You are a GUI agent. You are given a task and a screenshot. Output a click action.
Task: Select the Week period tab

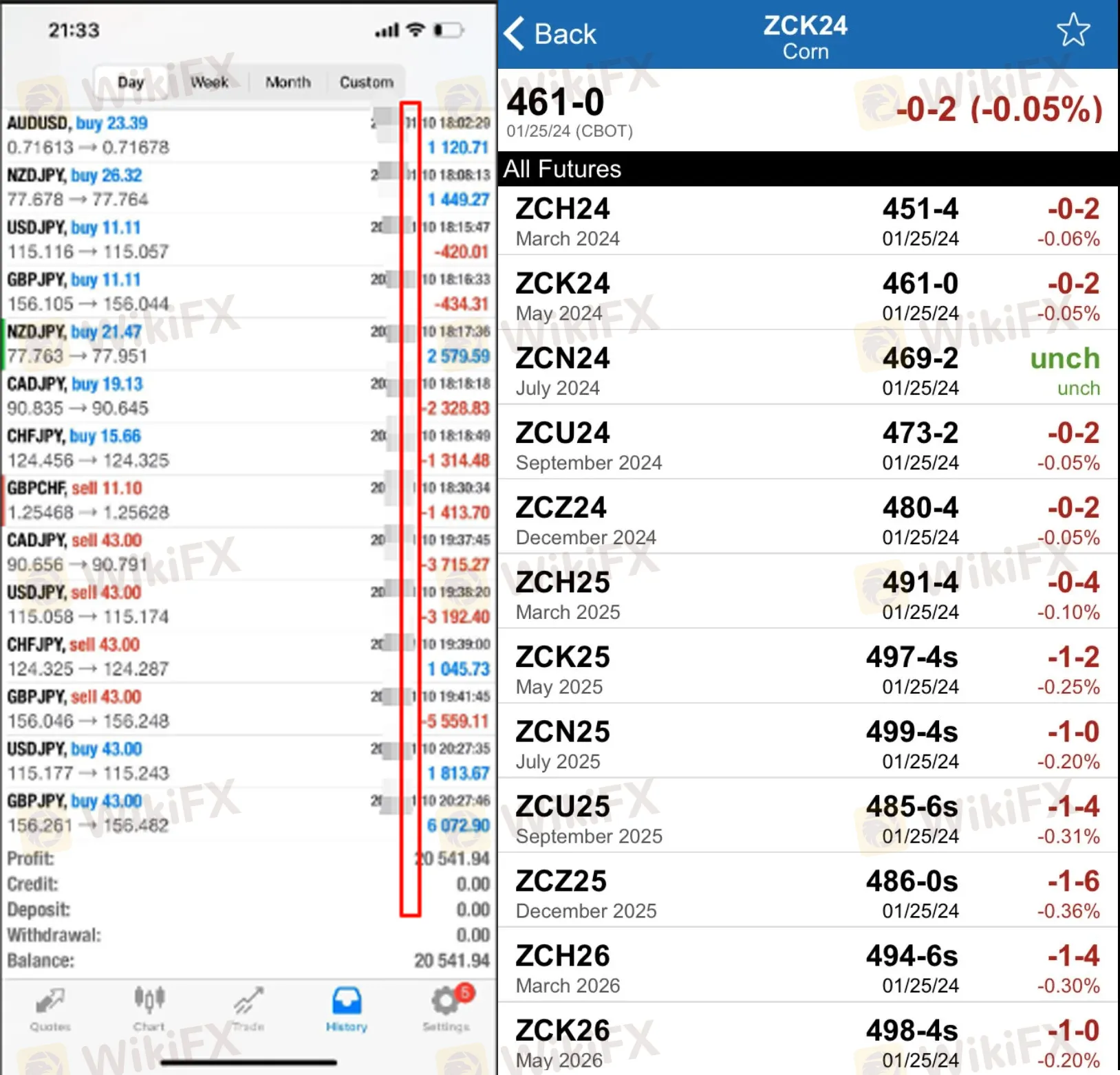click(209, 83)
